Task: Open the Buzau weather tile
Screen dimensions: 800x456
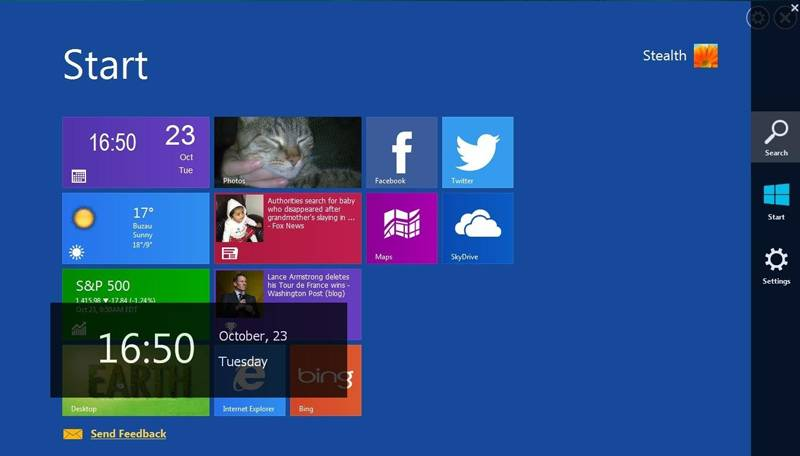Action: click(136, 228)
